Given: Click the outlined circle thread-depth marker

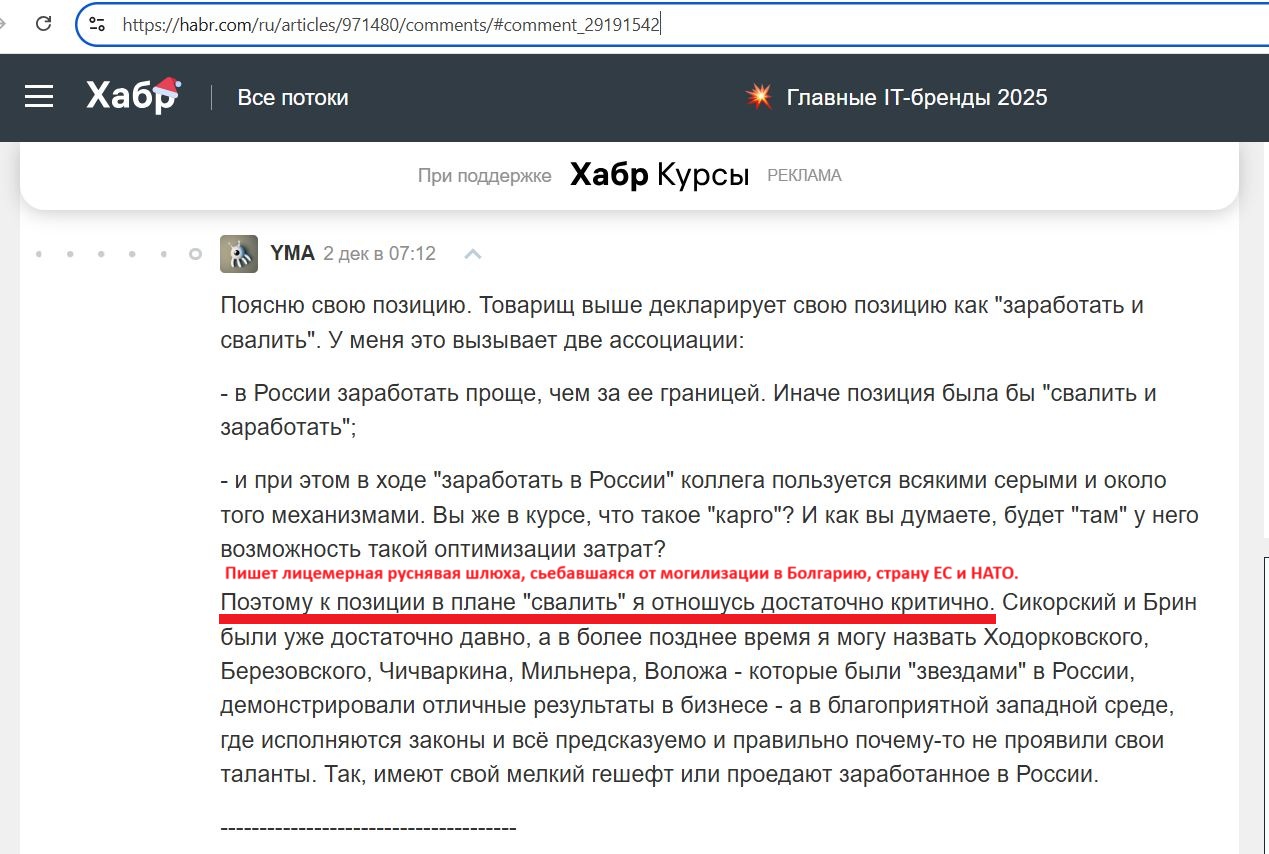Looking at the screenshot, I should (194, 254).
